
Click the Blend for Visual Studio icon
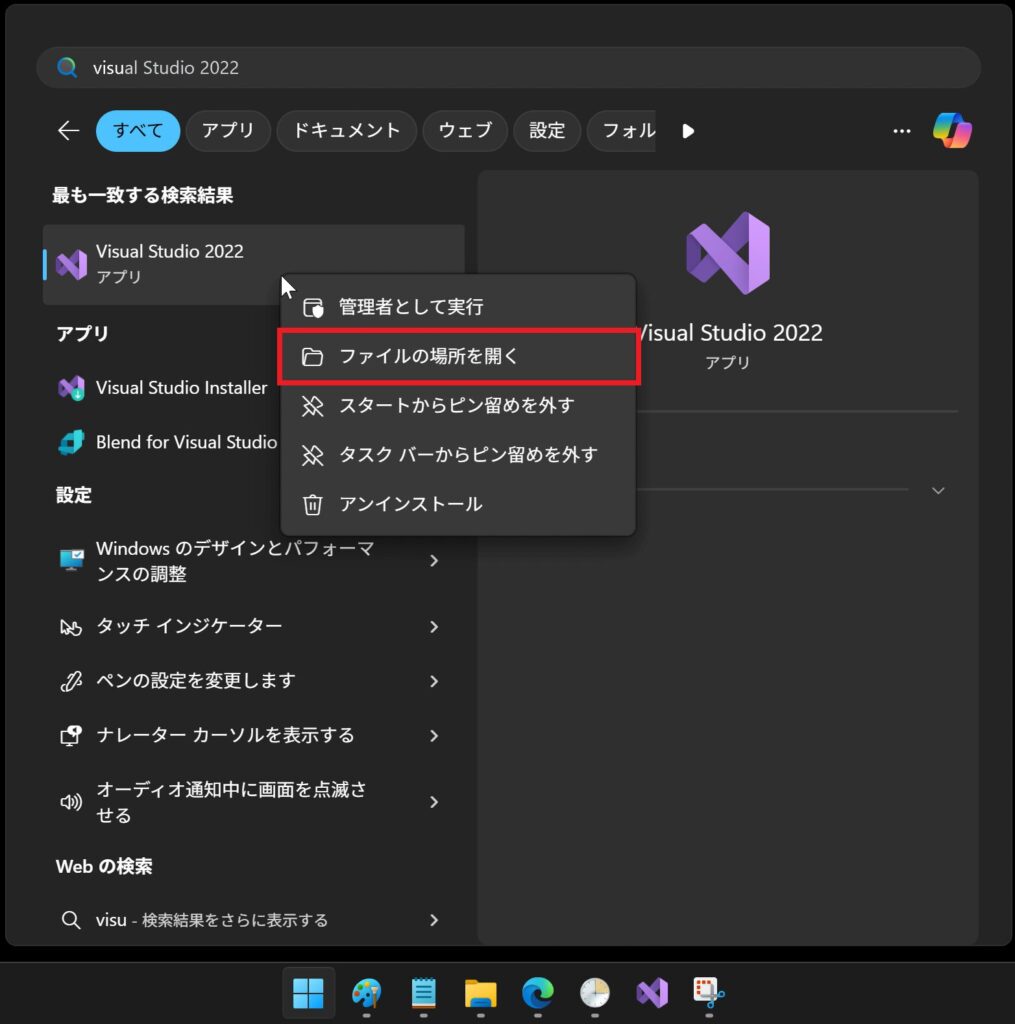tap(71, 442)
